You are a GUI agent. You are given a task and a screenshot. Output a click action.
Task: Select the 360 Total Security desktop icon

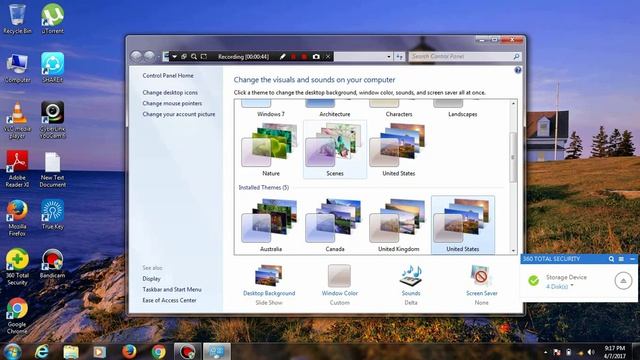pyautogui.click(x=17, y=267)
